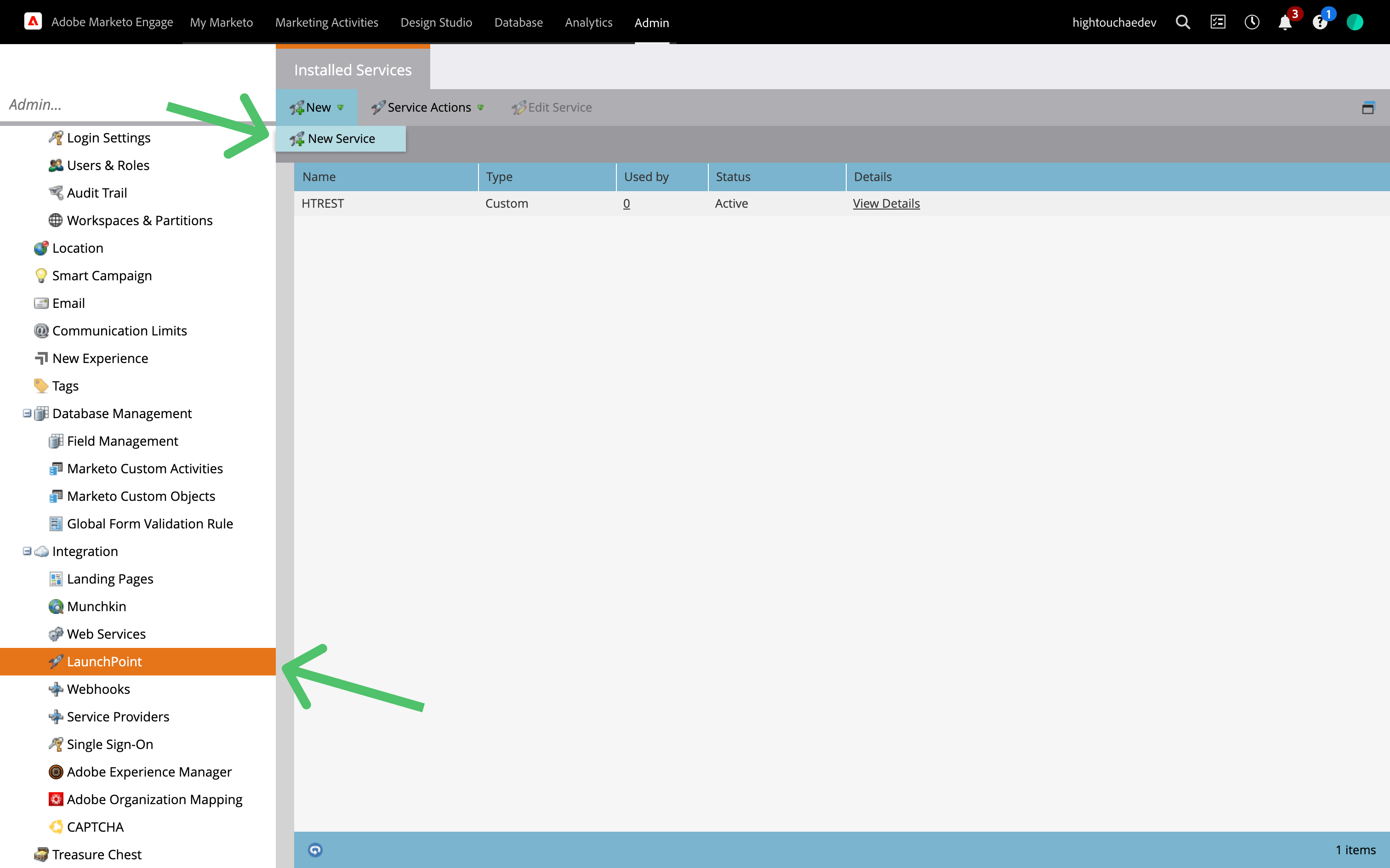The image size is (1390, 868).
Task: Click the Workspaces & Partitions globe icon
Action: [x=56, y=221]
